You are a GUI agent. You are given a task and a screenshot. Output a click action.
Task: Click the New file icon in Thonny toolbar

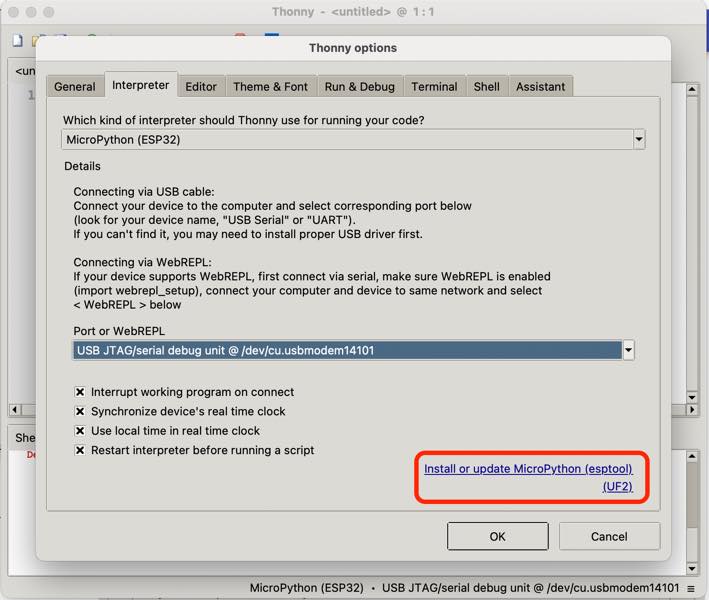[17, 41]
